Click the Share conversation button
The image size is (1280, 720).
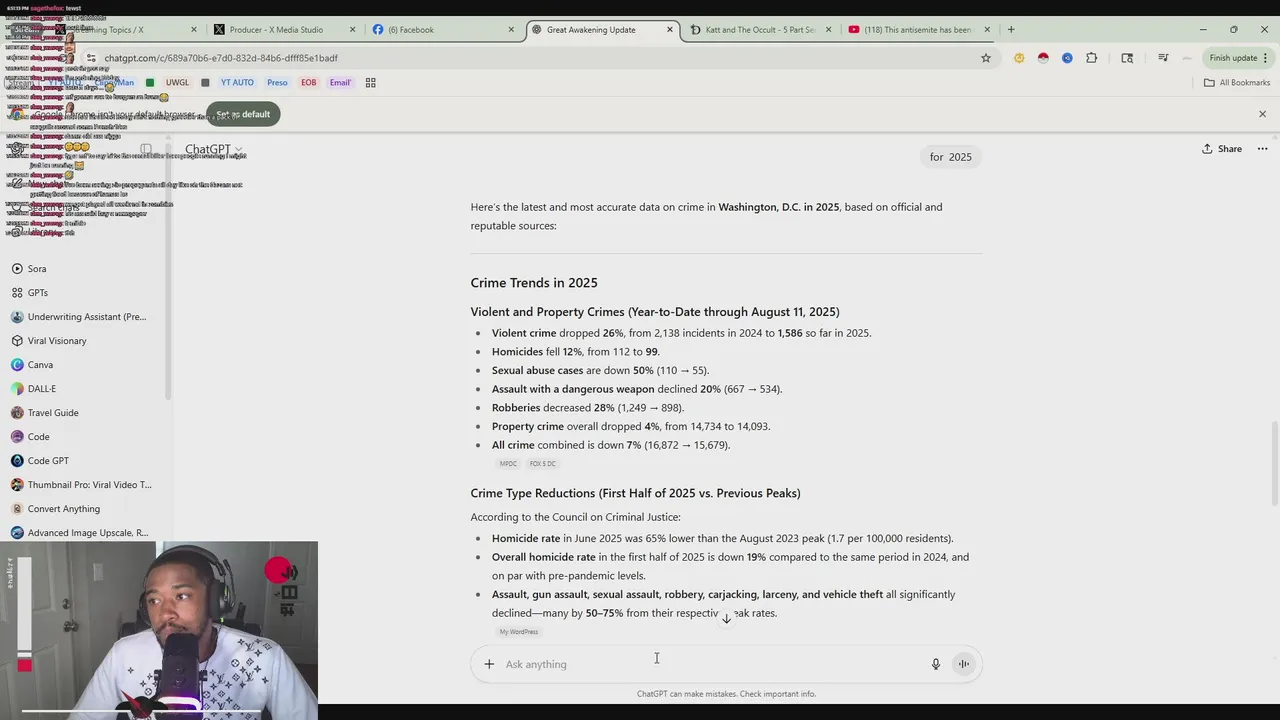(x=1222, y=149)
